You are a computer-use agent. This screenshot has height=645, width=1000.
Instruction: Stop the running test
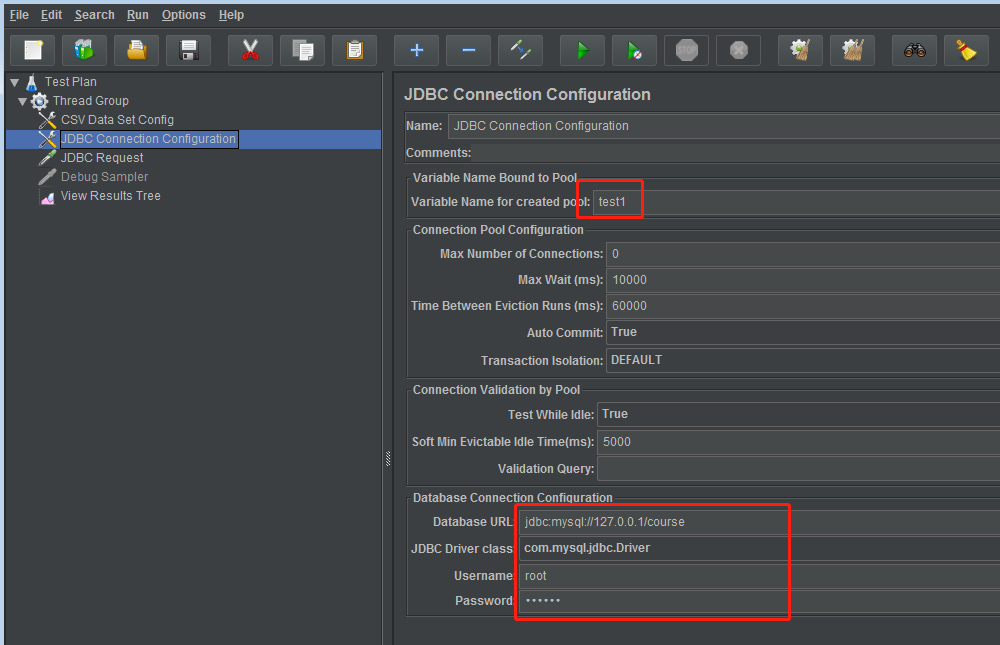pos(686,50)
